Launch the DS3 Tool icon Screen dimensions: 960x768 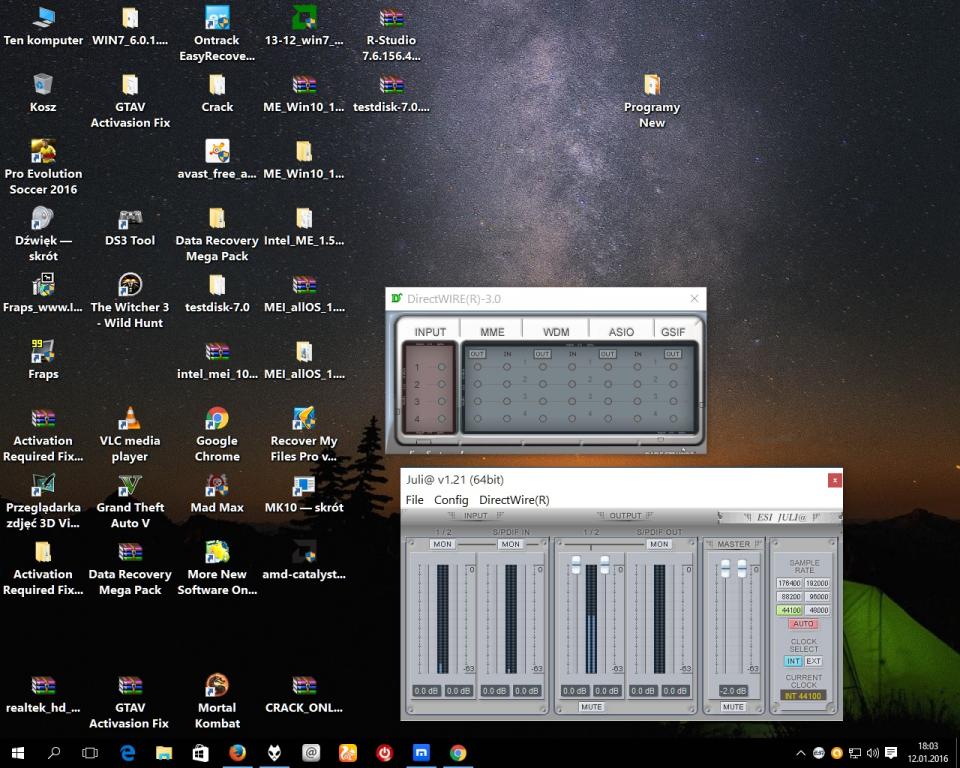tap(130, 228)
